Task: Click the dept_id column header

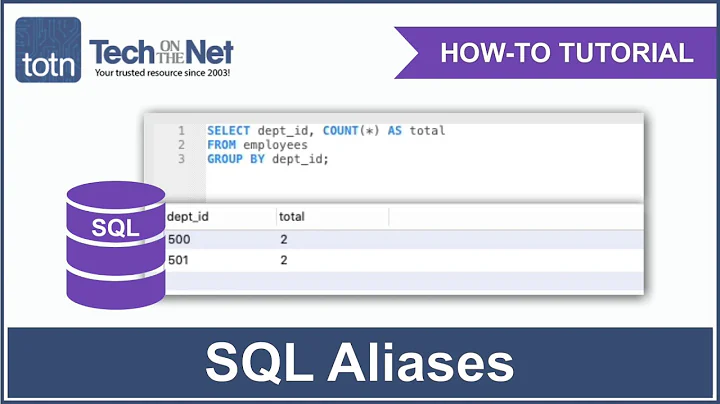Action: coord(188,216)
